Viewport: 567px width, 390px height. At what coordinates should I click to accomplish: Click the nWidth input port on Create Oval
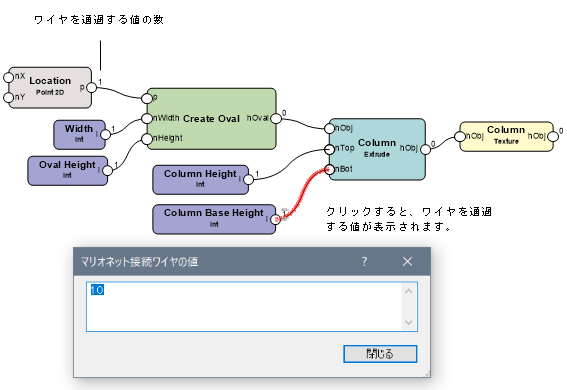[x=147, y=118]
